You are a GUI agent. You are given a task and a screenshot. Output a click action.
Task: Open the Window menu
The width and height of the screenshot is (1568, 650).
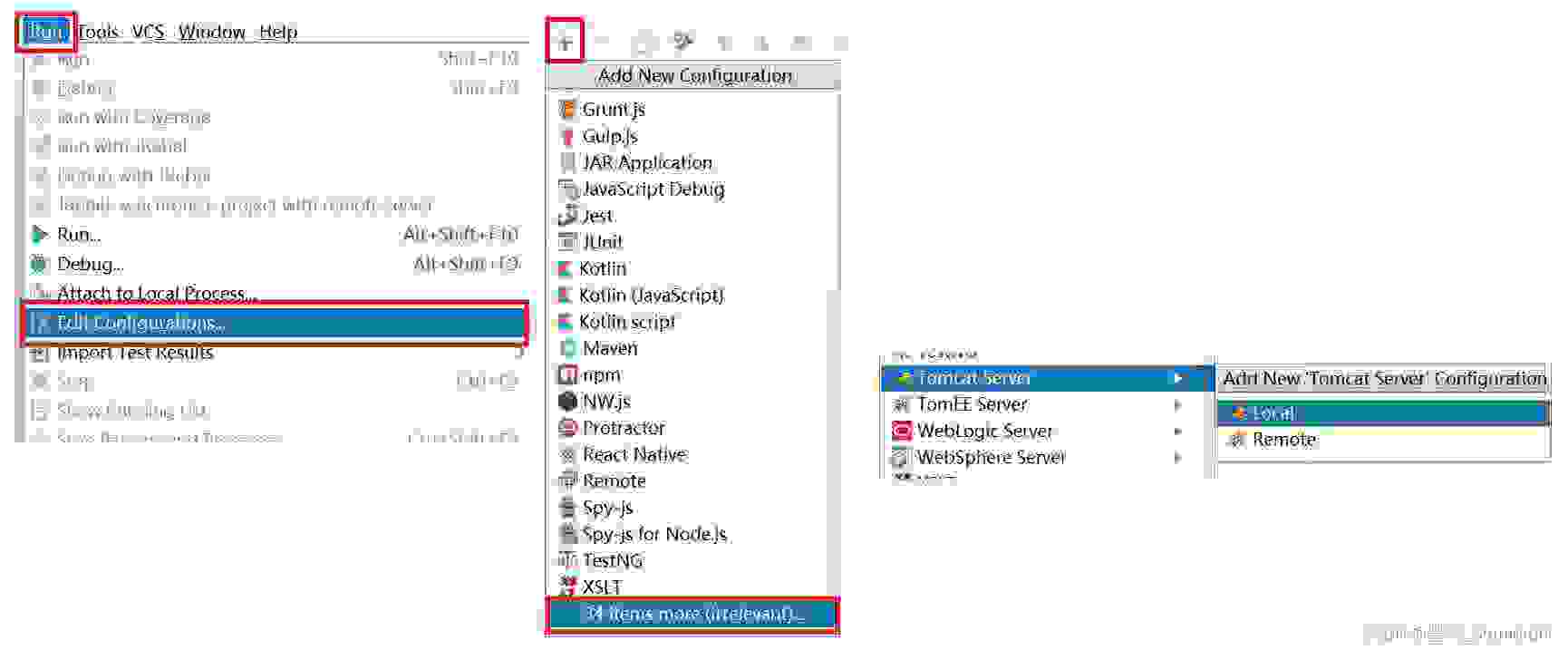tap(211, 32)
